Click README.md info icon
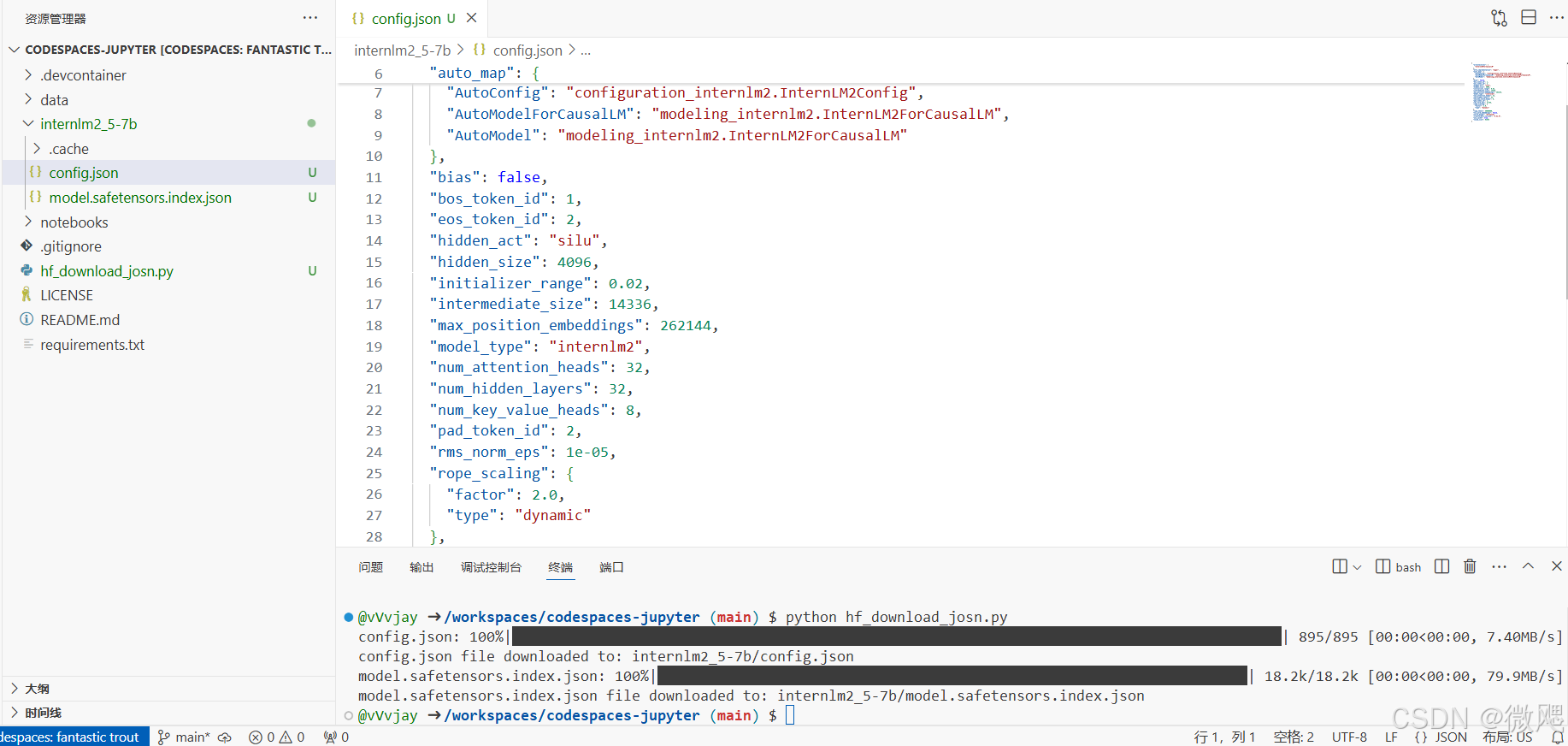The width and height of the screenshot is (1568, 746). tap(27, 319)
